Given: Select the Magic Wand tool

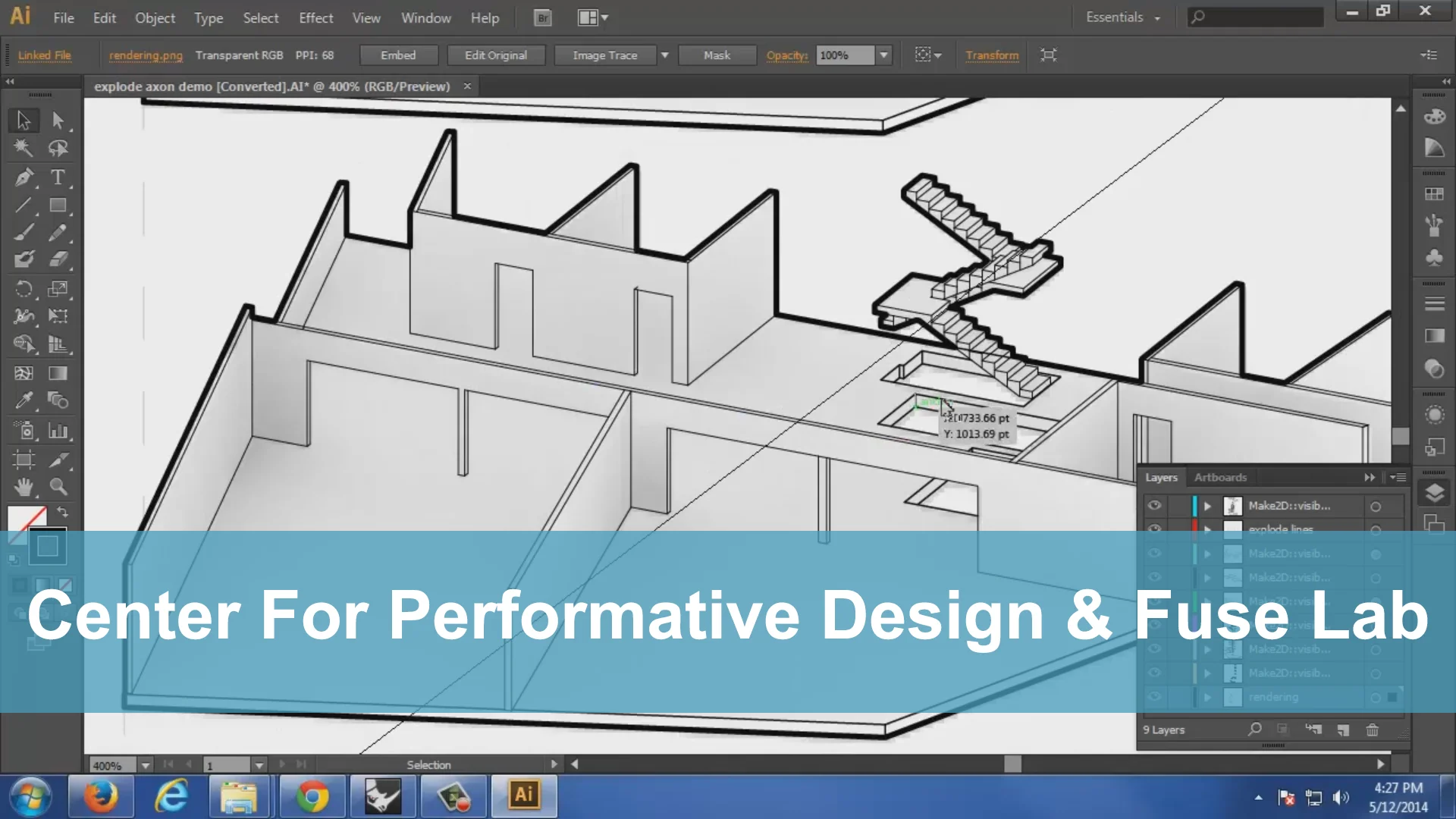Looking at the screenshot, I should (x=24, y=149).
